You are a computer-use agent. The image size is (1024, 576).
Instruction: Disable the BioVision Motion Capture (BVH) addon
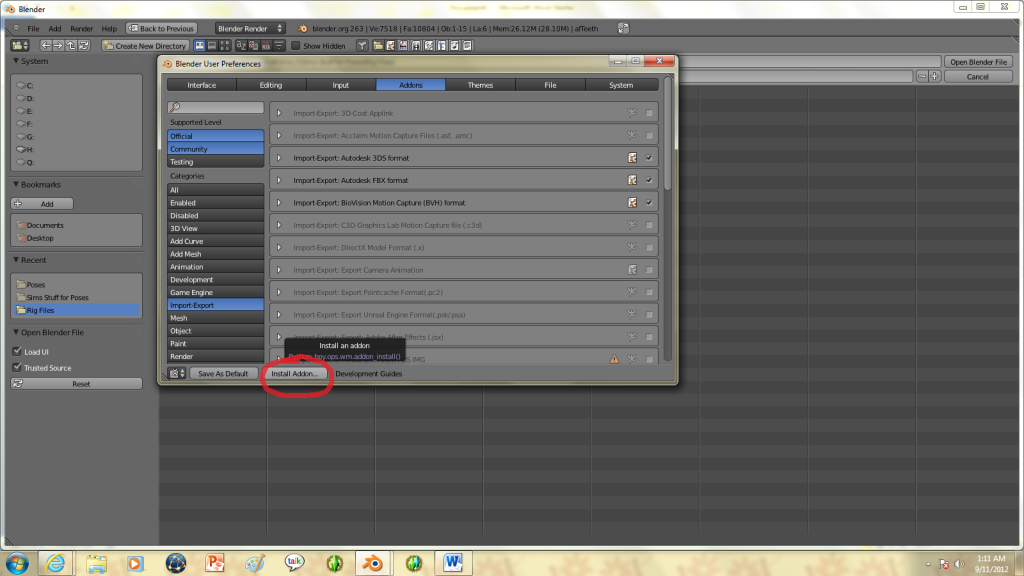pos(649,202)
